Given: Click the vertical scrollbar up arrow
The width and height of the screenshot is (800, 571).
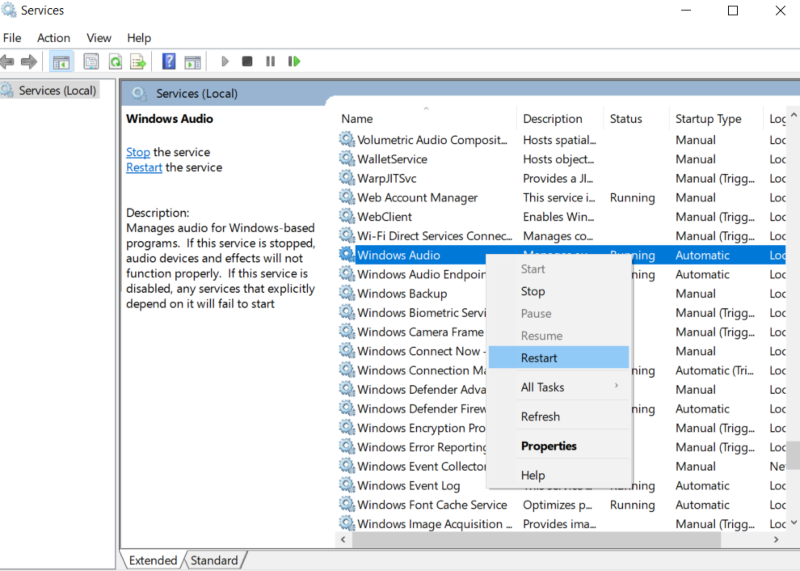Looking at the screenshot, I should 793,115.
